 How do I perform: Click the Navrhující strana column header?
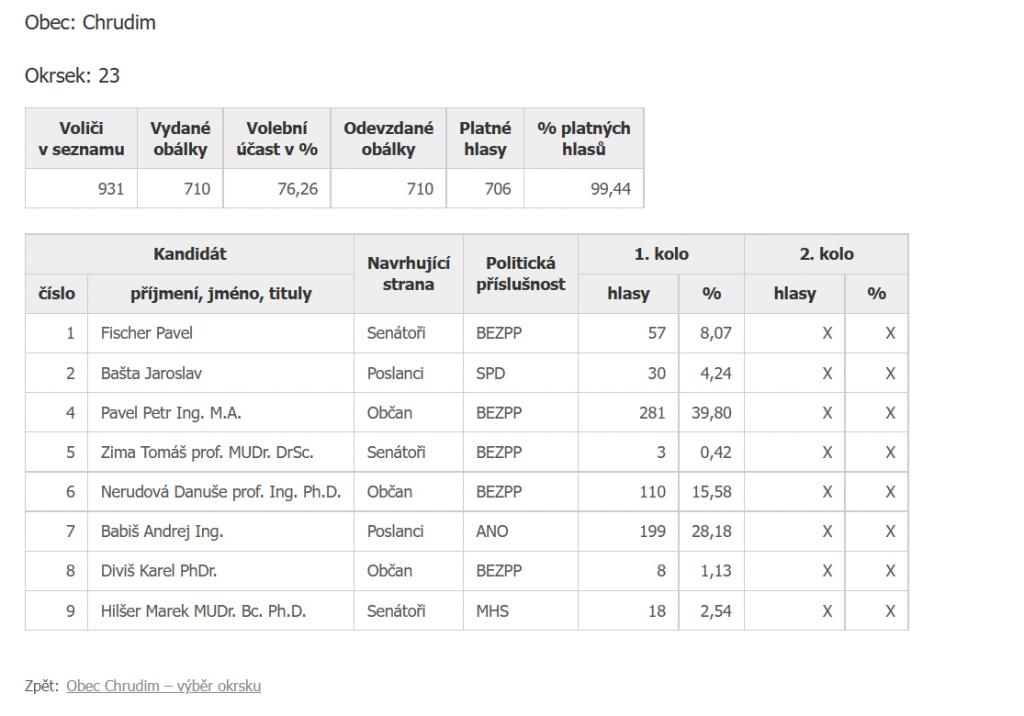409,274
